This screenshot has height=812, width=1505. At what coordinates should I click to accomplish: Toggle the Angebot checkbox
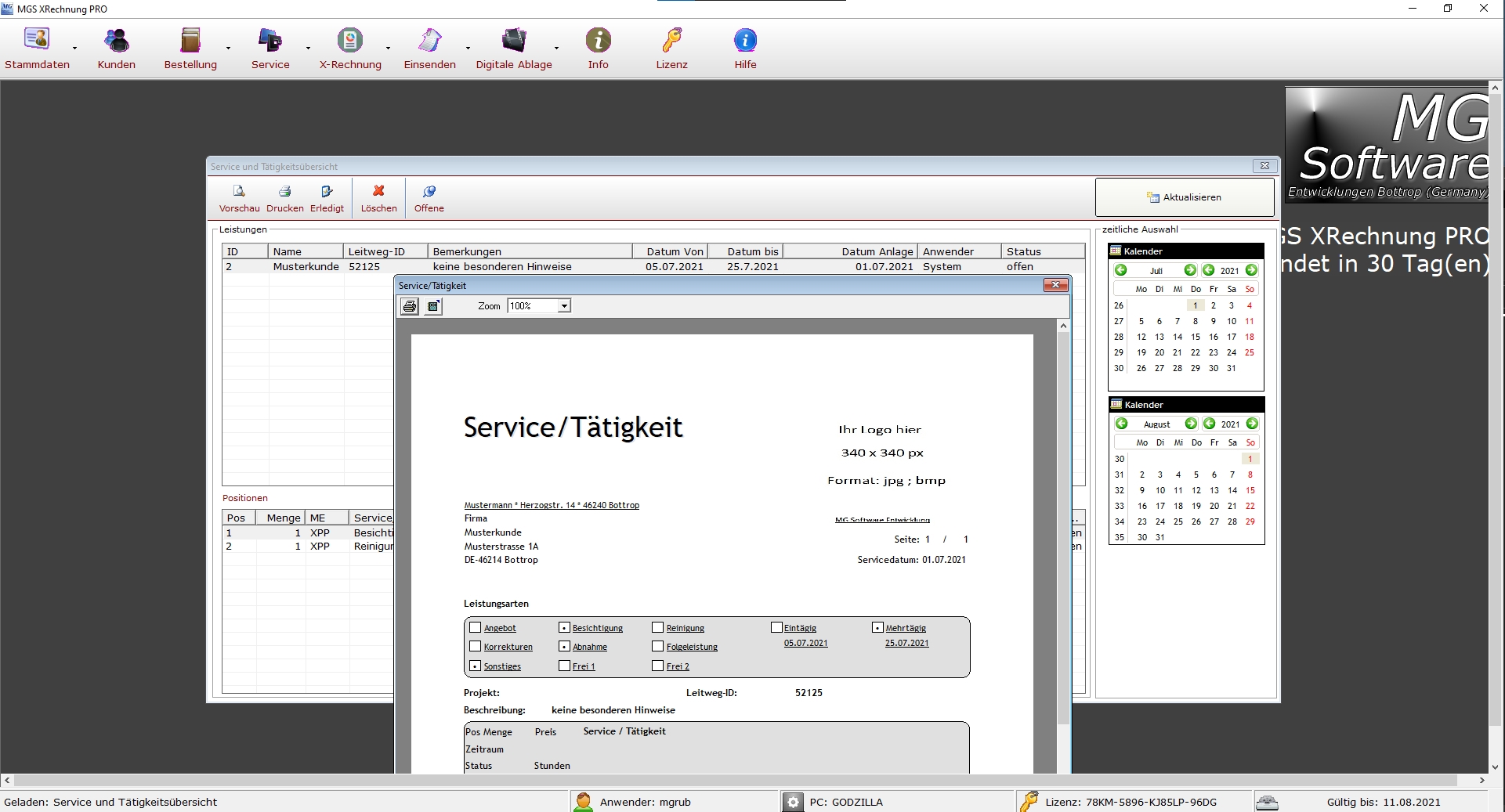[x=475, y=627]
